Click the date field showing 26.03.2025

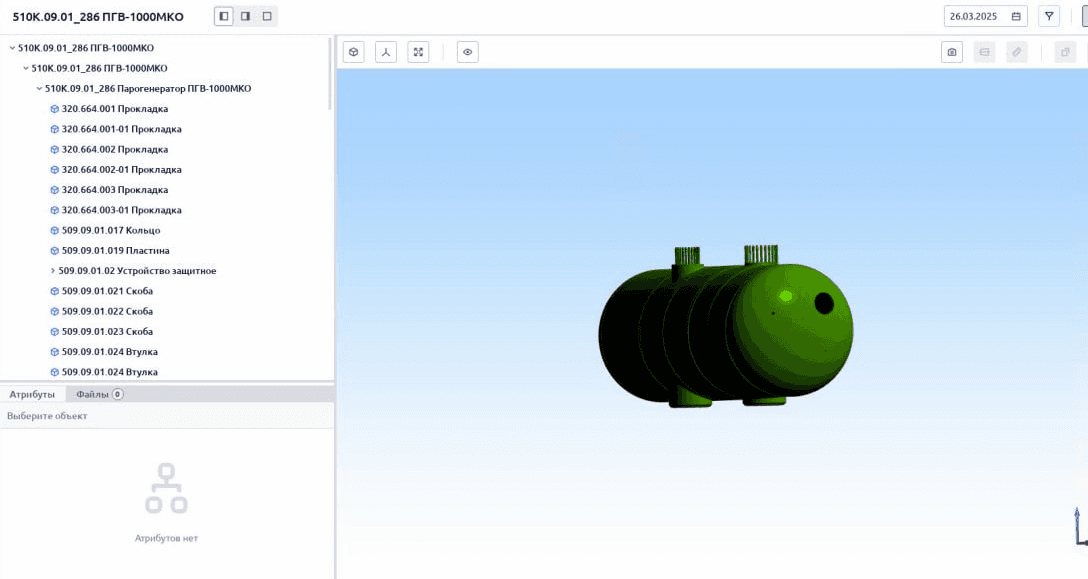tap(985, 16)
